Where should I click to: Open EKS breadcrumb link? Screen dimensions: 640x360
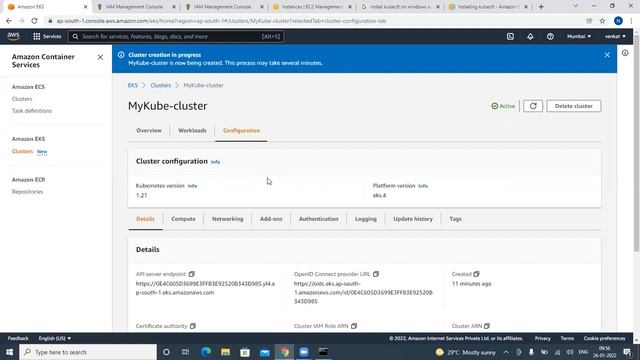coord(133,85)
